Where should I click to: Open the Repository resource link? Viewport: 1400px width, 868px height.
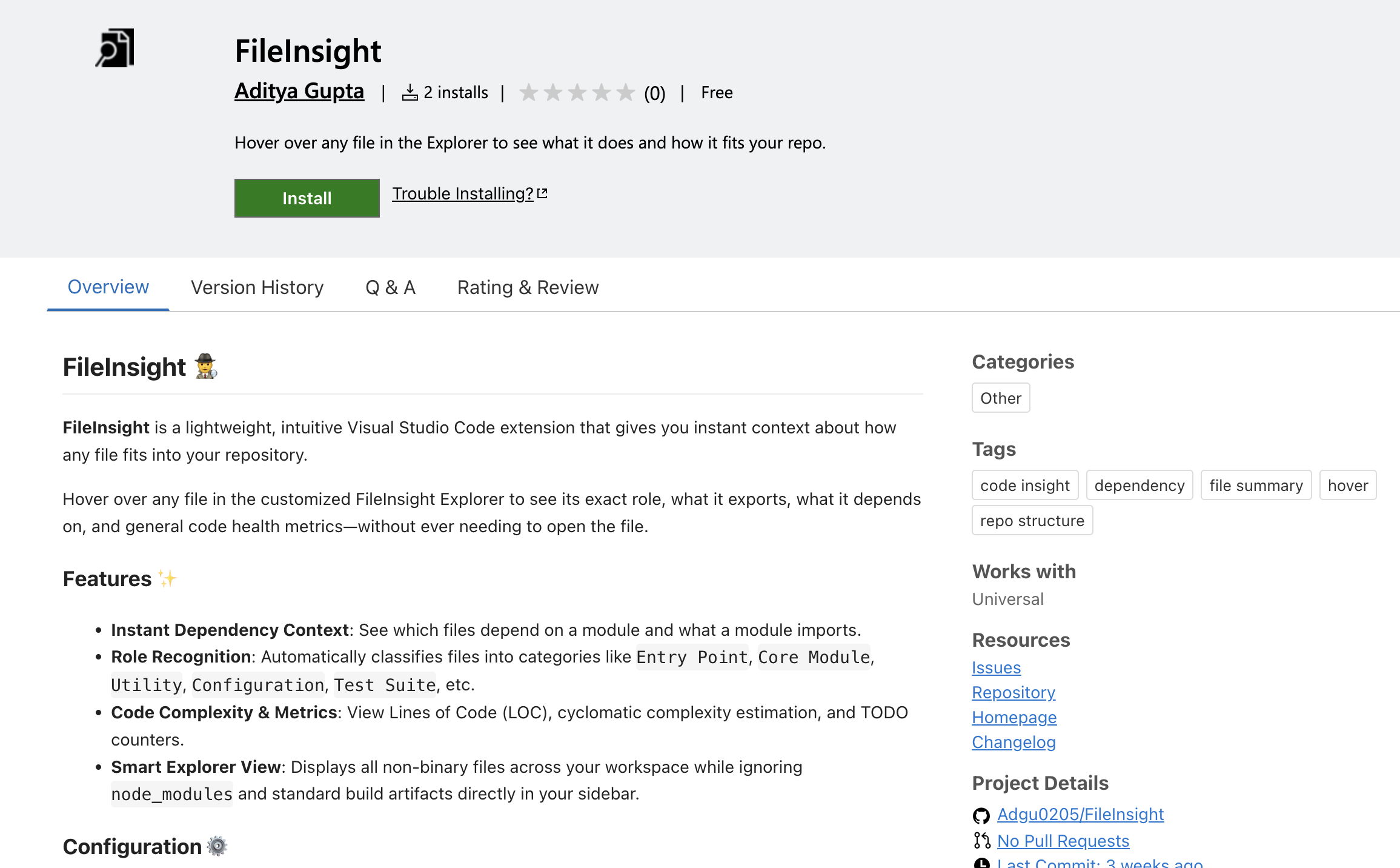click(1014, 692)
